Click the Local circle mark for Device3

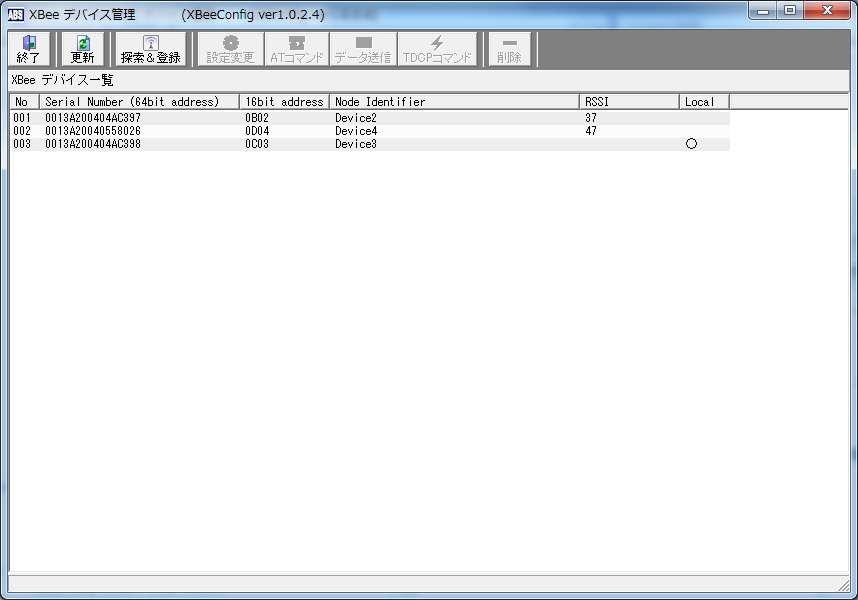[692, 144]
